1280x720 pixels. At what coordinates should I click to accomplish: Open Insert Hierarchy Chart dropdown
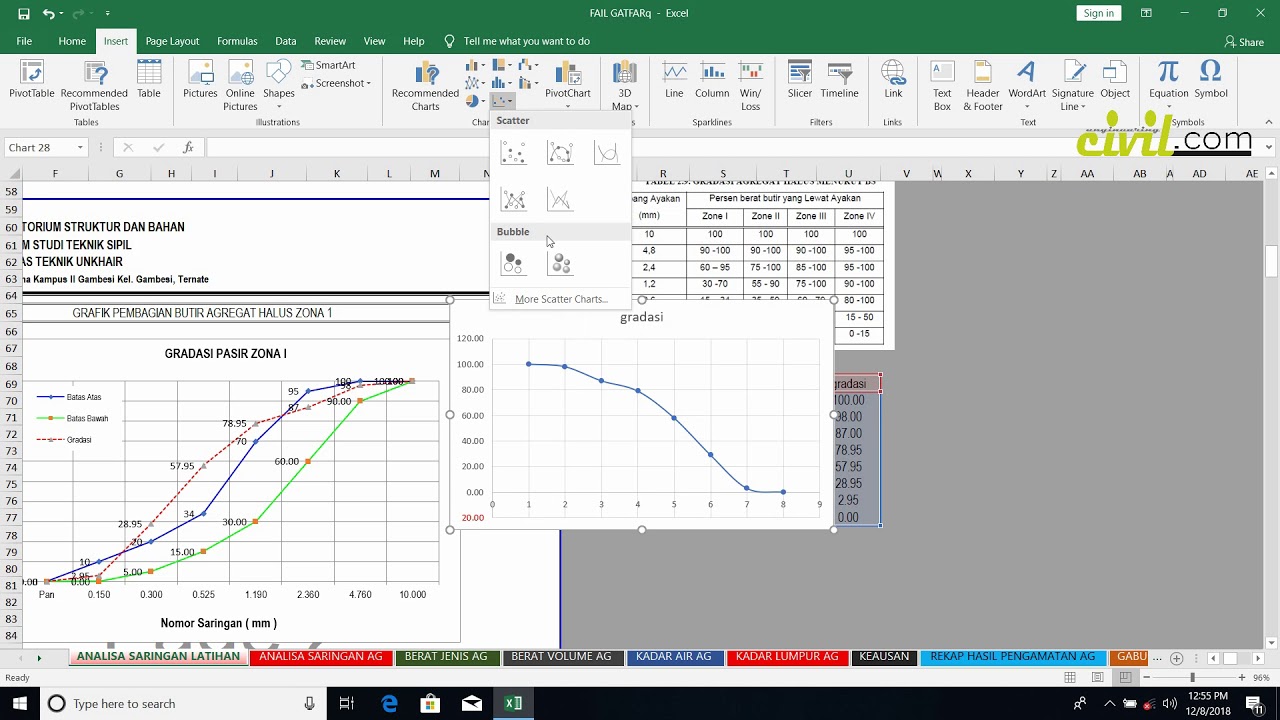tap(502, 66)
